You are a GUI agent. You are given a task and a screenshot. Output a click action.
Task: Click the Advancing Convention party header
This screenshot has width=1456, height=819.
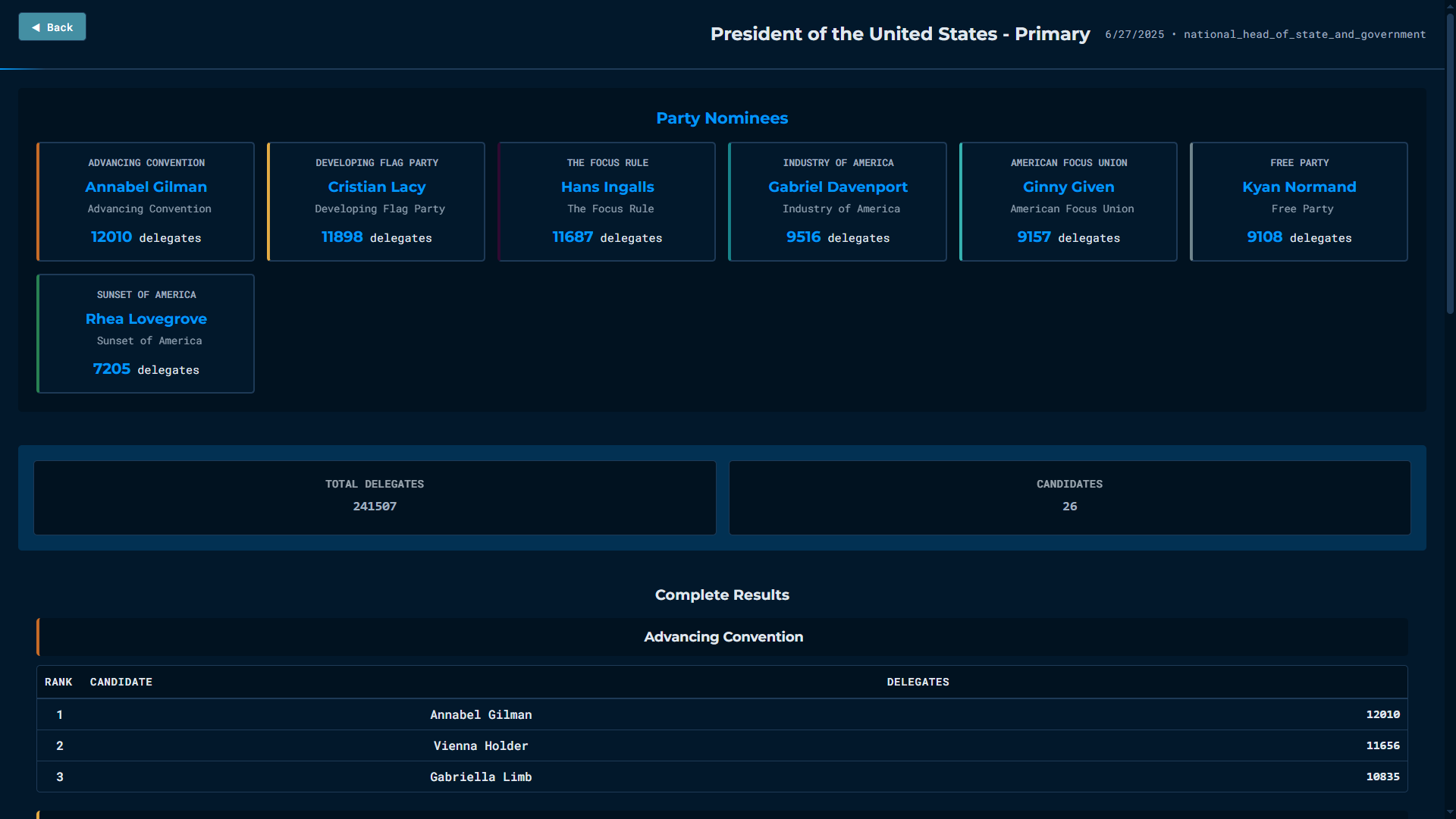click(723, 637)
